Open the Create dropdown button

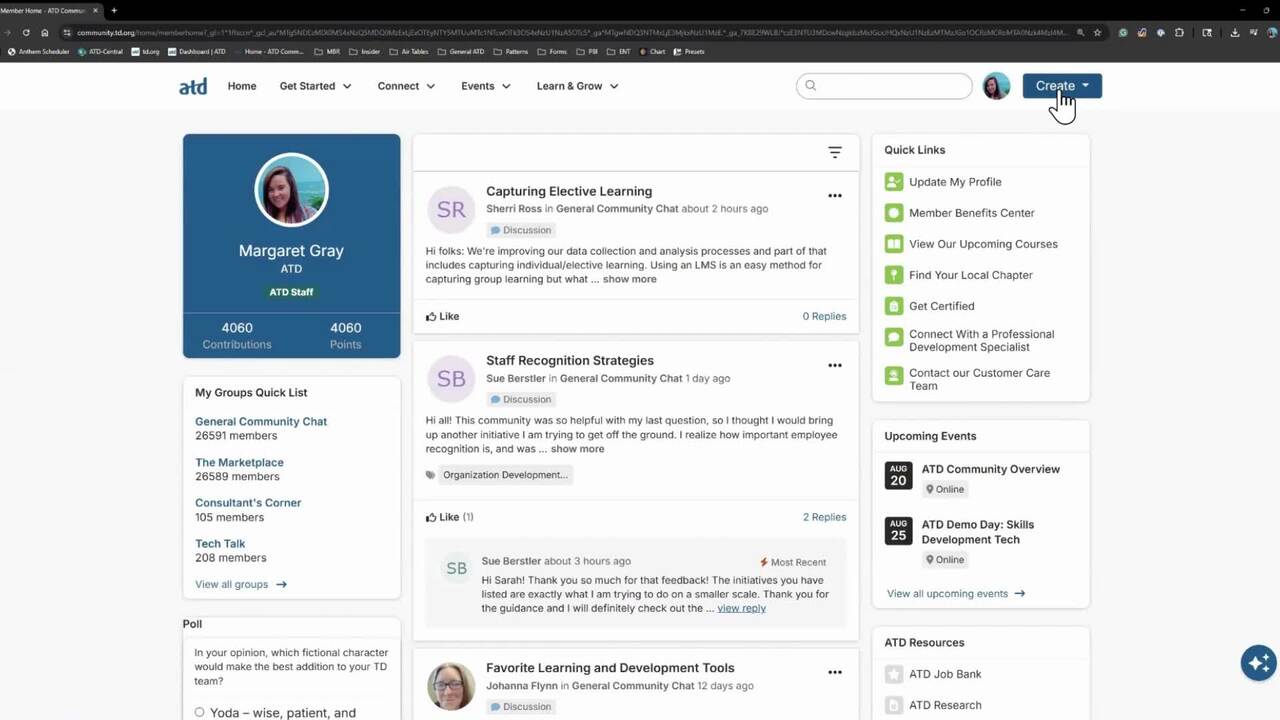[1062, 86]
